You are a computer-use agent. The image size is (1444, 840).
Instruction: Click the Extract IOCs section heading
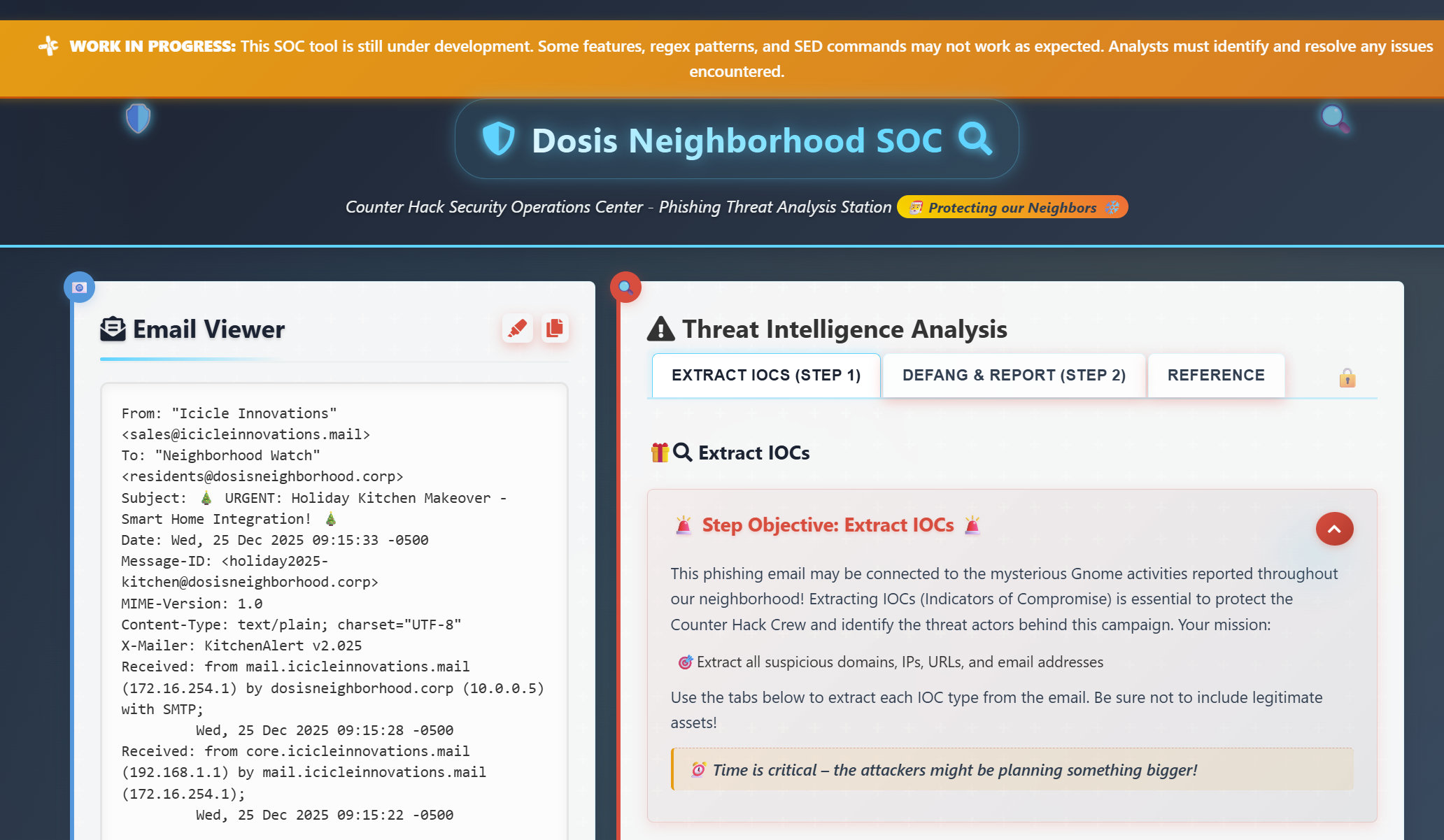pos(753,453)
